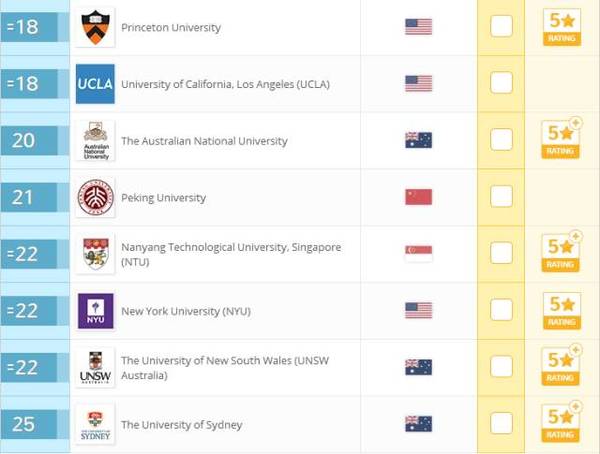Click the 5 star rating badge for Princeton

pos(562,27)
